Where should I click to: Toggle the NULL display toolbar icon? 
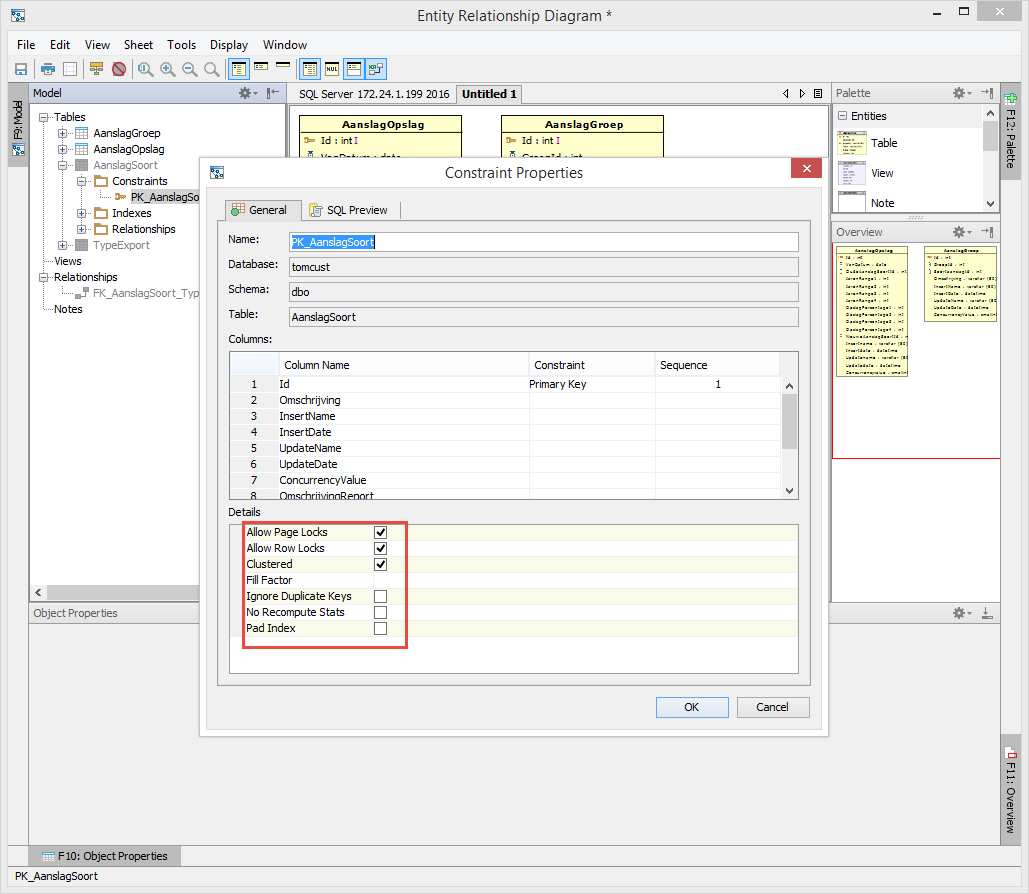[x=332, y=69]
